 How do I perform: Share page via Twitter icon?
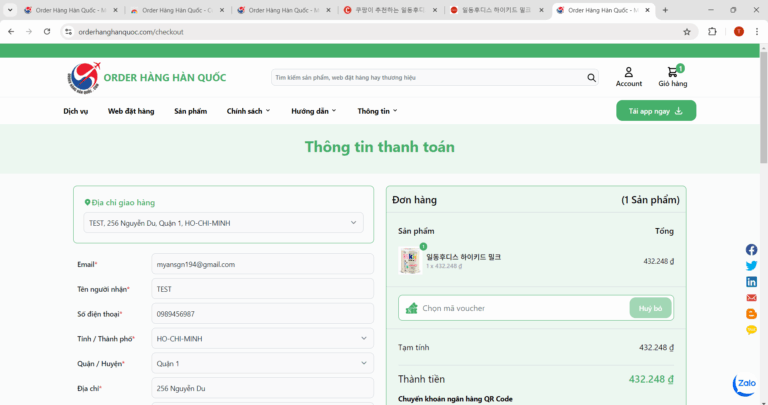pyautogui.click(x=751, y=266)
